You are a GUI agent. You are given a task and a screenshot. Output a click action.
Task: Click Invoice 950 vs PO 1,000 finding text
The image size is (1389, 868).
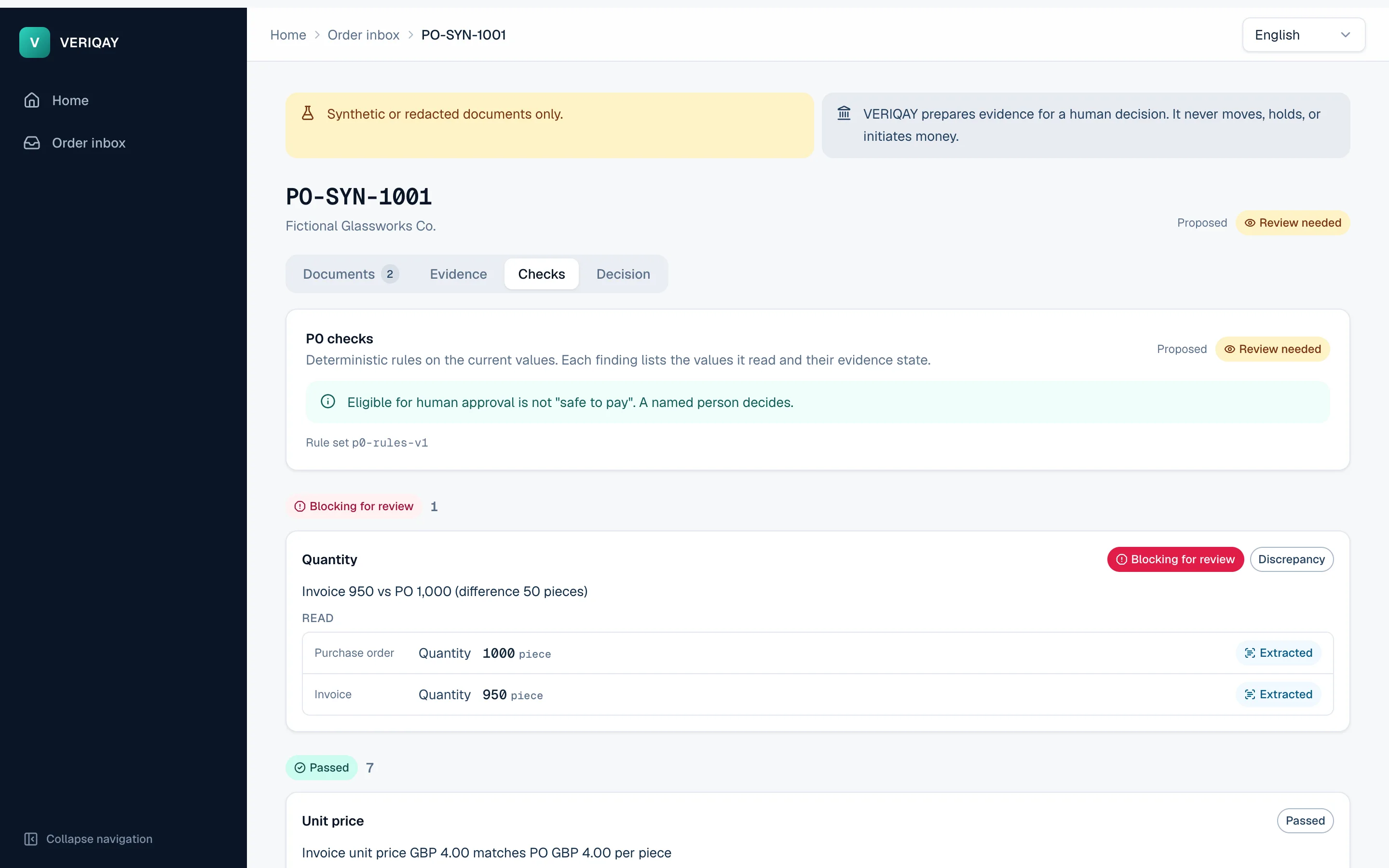(x=445, y=591)
